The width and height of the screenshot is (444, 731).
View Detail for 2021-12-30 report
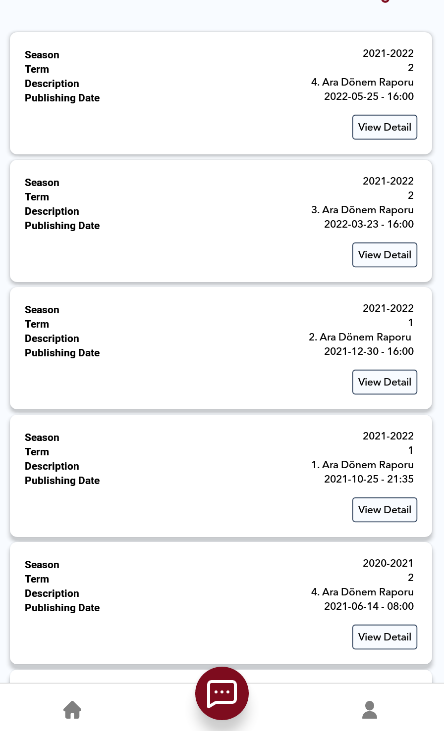click(x=384, y=382)
